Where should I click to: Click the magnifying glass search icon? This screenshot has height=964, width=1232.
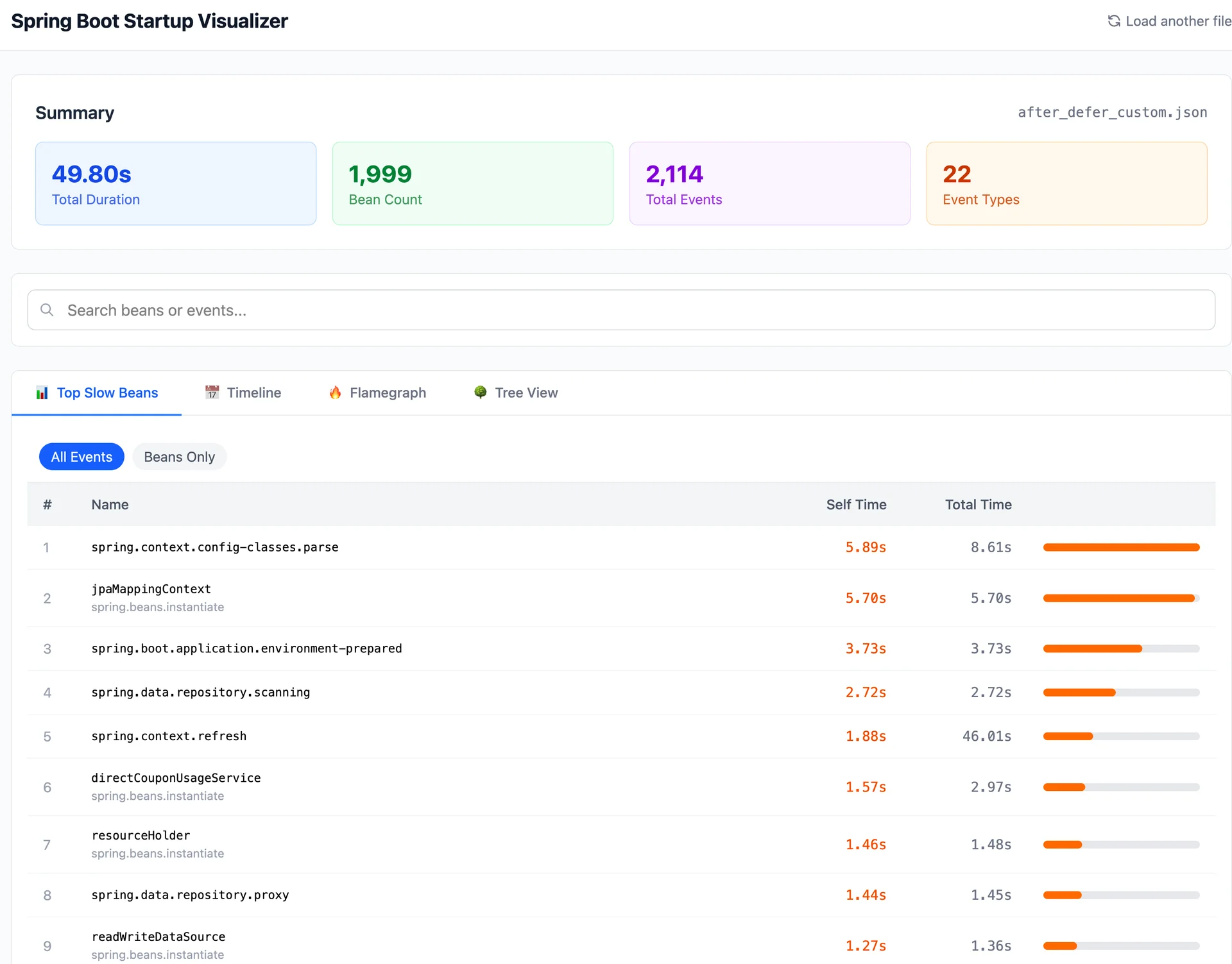coord(47,310)
